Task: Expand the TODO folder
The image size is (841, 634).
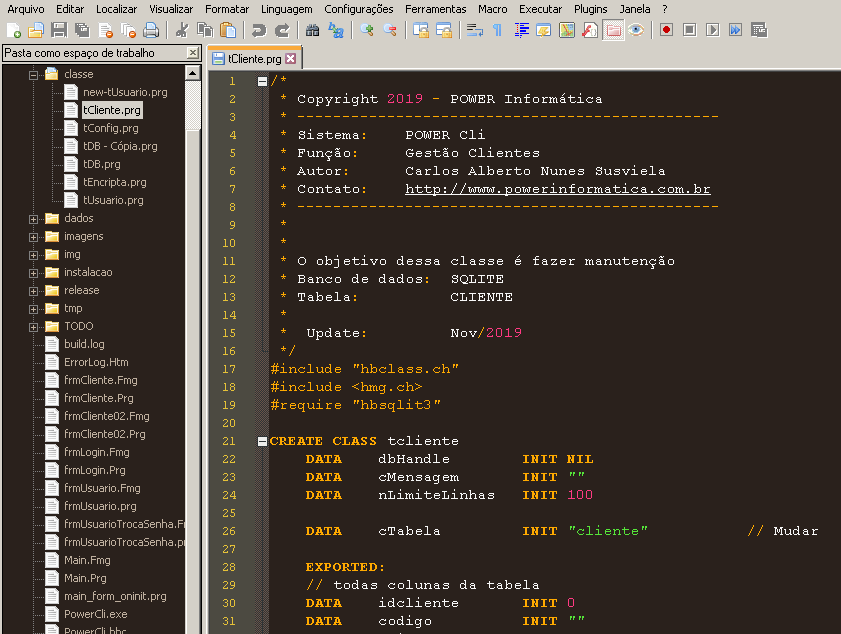Action: click(x=33, y=327)
